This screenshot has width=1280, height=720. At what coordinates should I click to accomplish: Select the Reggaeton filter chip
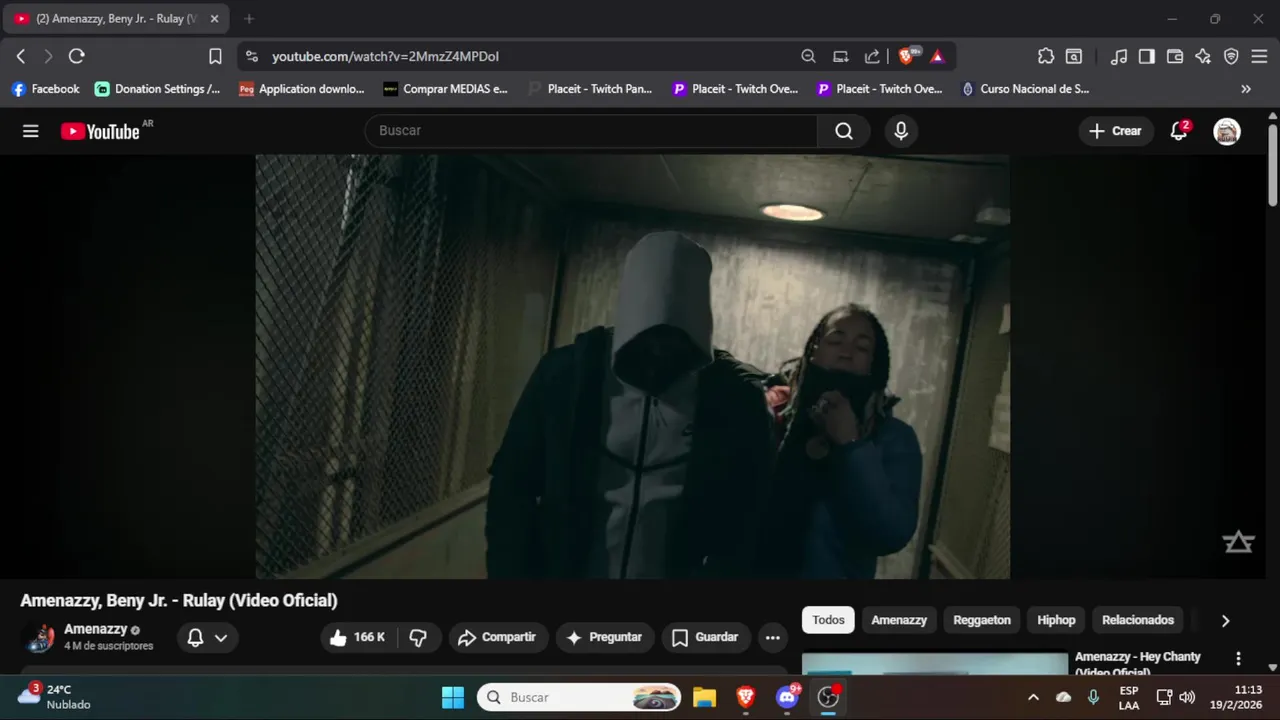pos(982,620)
